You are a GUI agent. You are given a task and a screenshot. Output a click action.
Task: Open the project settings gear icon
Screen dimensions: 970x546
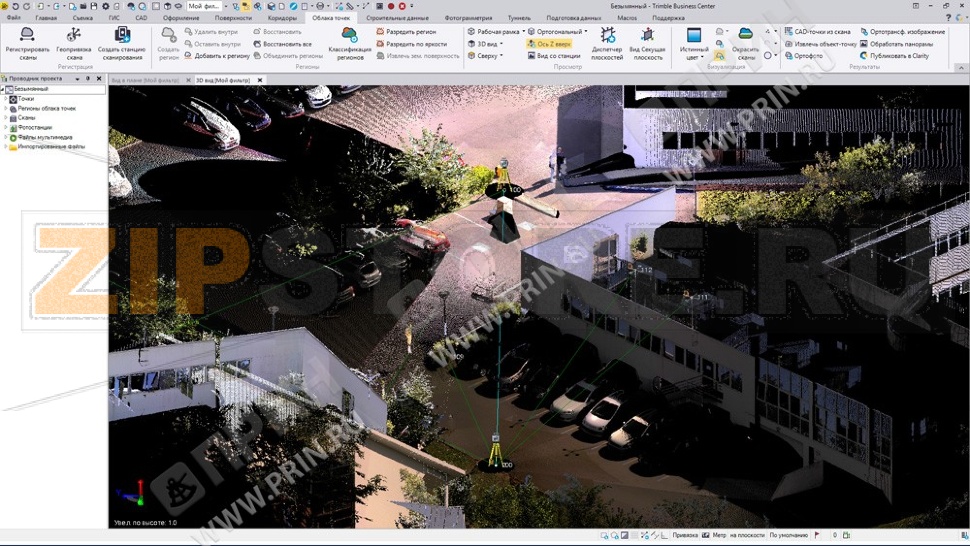point(105,6)
